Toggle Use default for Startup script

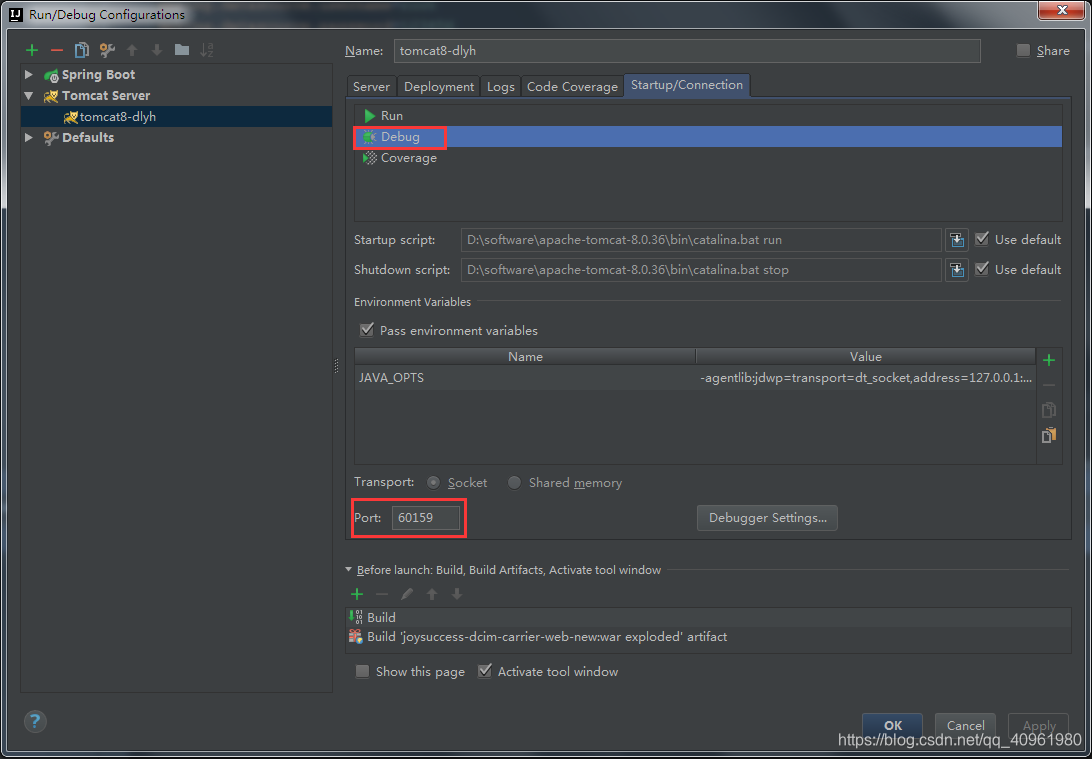[982, 239]
